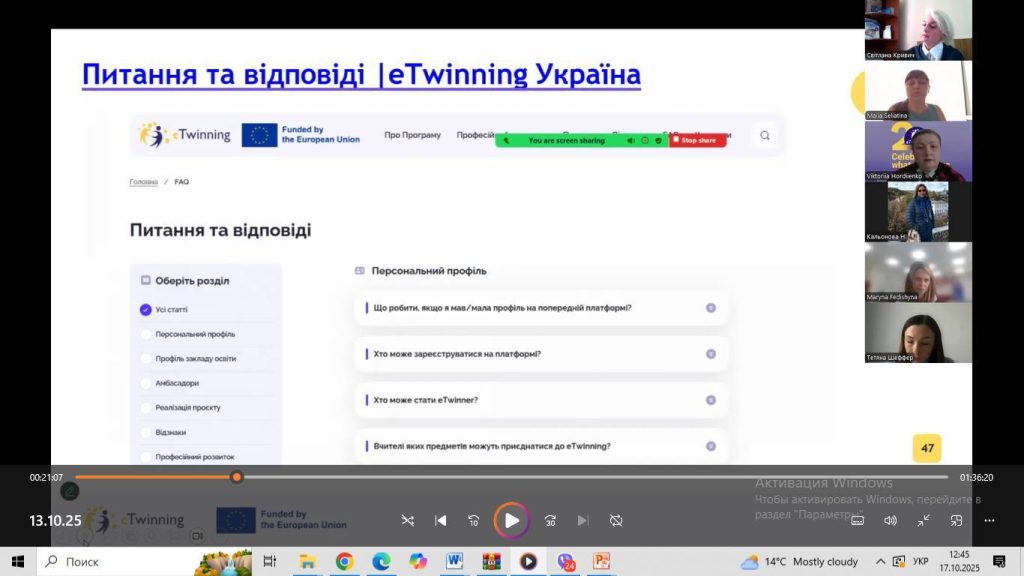Click the subtitles/captions icon
Image resolution: width=1024 pixels, height=576 pixels.
(x=857, y=520)
